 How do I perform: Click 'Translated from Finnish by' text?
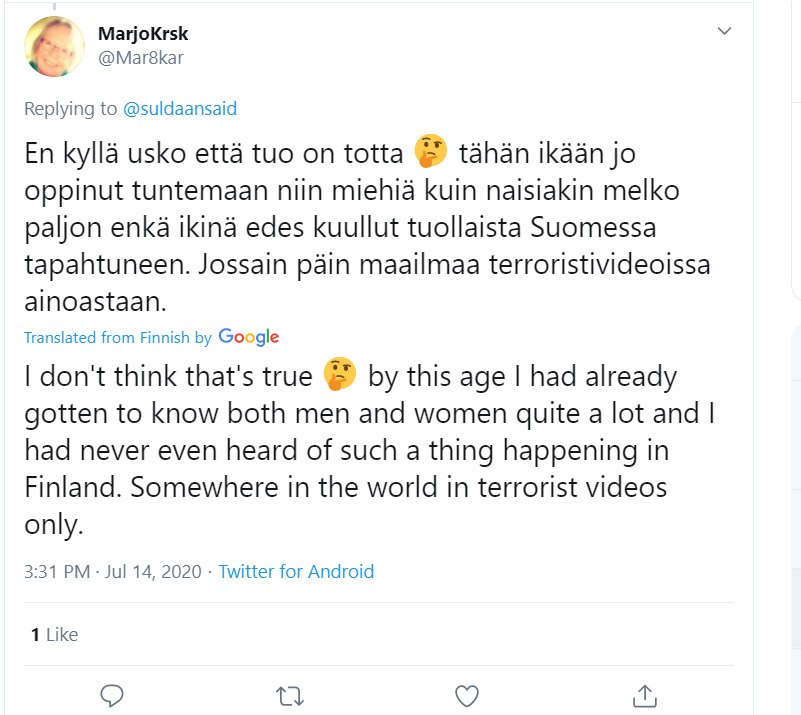(118, 338)
